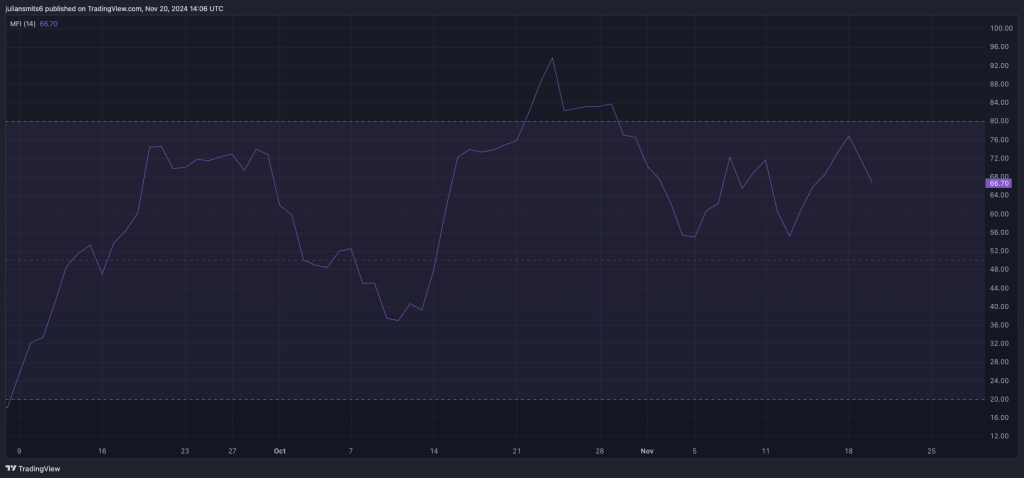The image size is (1024, 478).
Task: Click date 23 on the time axis
Action: [185, 451]
